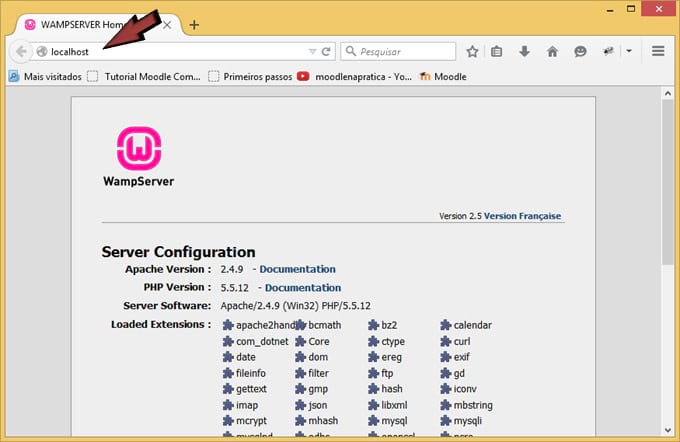The width and height of the screenshot is (680, 442).
Task: Select the json extension text
Action: click(317, 405)
